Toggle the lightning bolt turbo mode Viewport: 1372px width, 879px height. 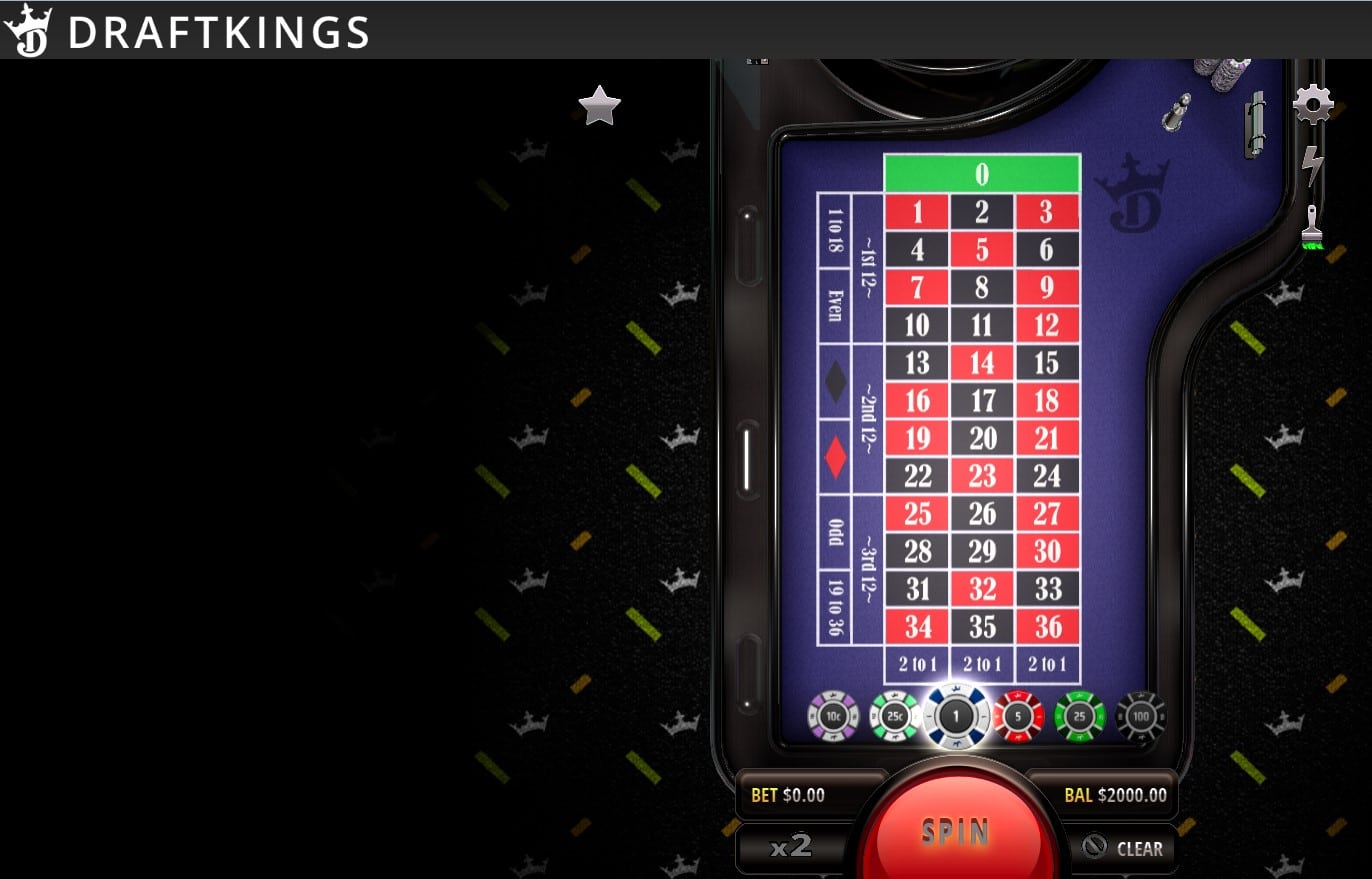(x=1312, y=166)
